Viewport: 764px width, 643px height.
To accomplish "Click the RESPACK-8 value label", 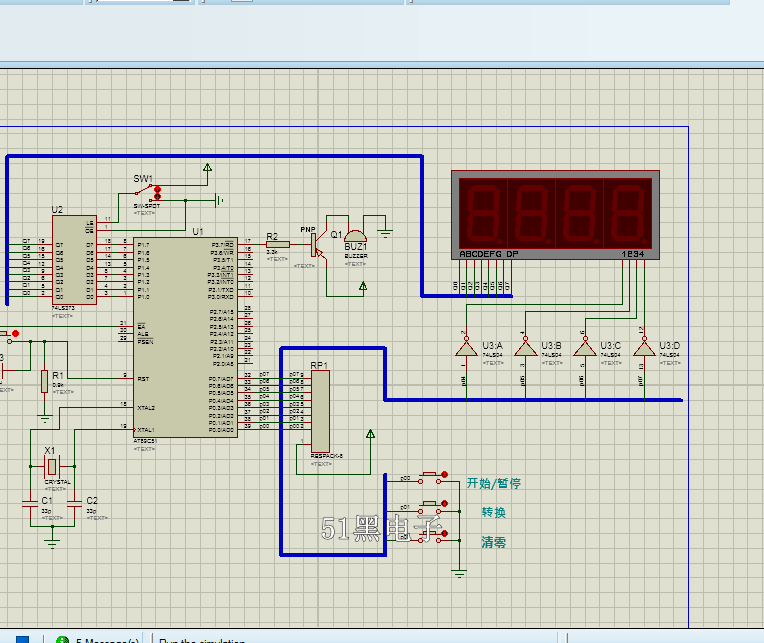I will (x=326, y=456).
